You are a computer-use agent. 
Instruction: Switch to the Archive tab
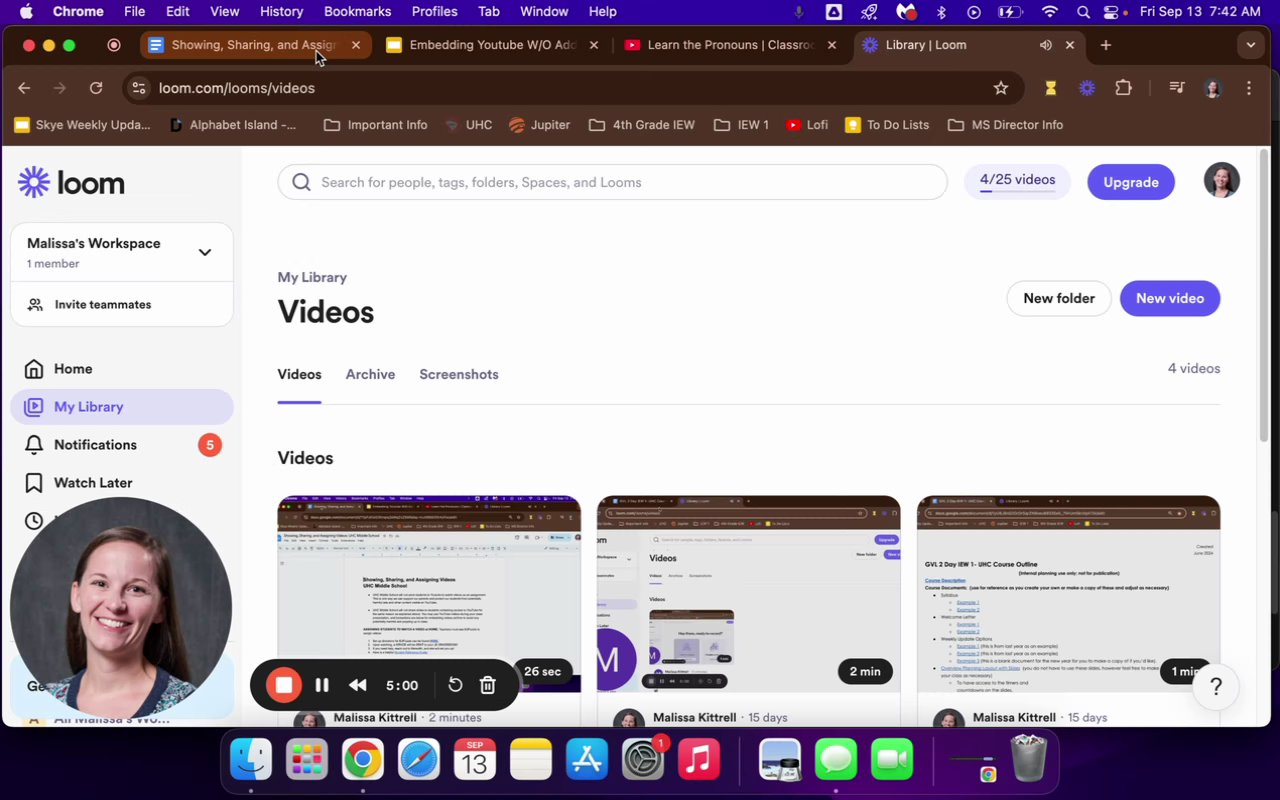tap(370, 374)
